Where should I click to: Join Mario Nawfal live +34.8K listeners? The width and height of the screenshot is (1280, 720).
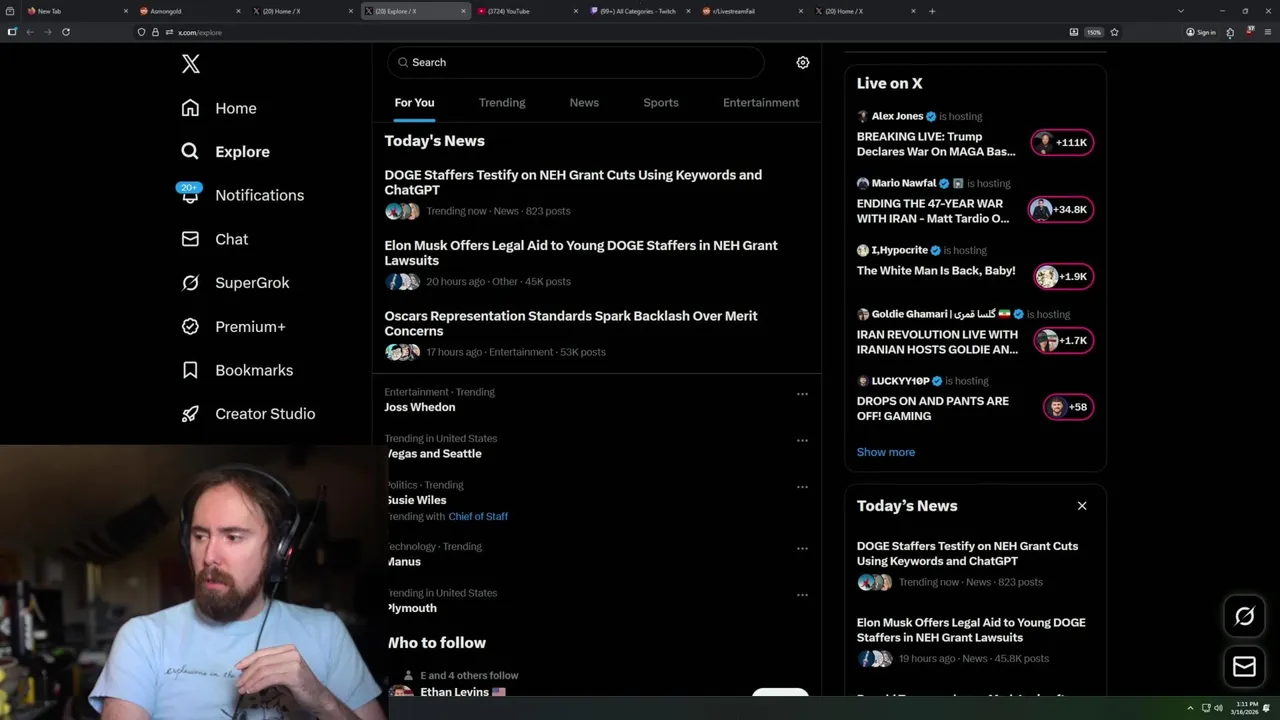(1061, 210)
